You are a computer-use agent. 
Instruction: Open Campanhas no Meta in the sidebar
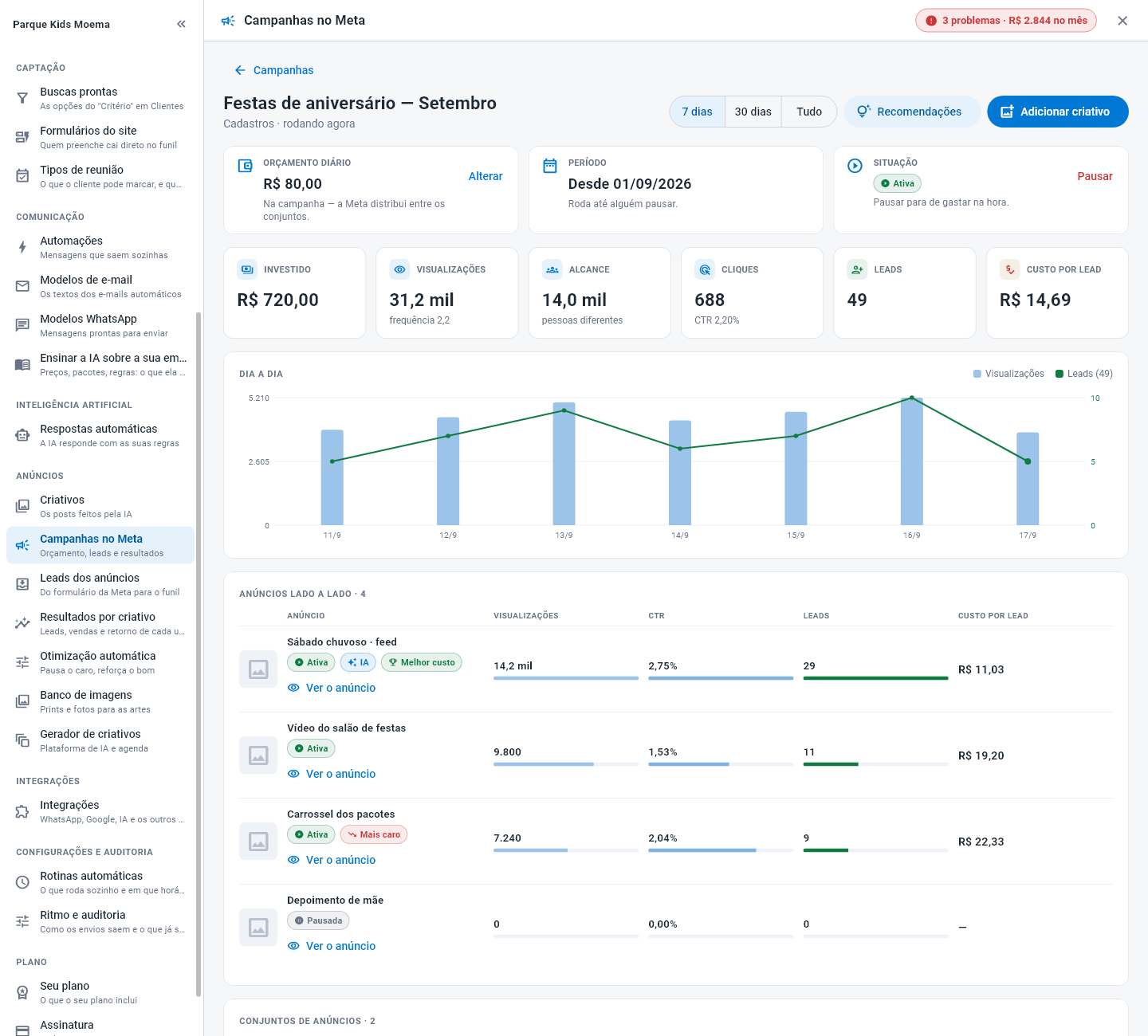tap(100, 545)
